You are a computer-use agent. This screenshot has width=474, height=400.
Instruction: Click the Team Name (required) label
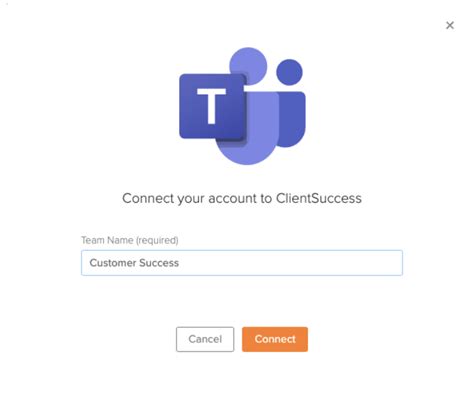[130, 240]
